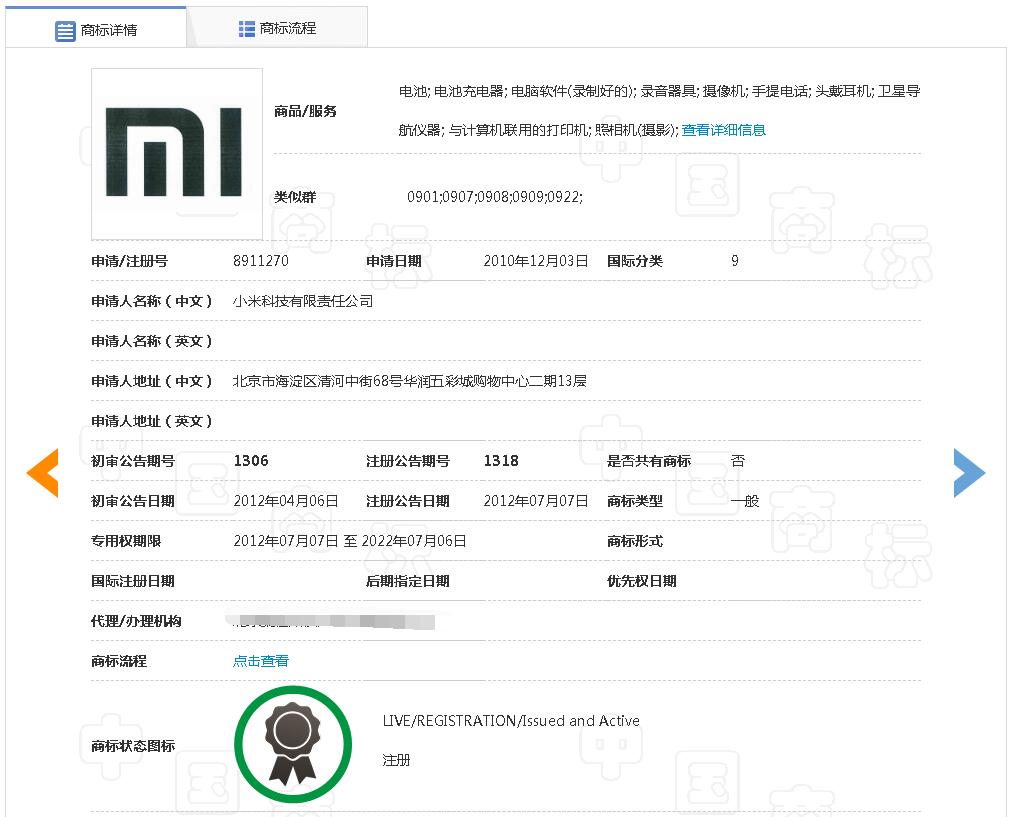Select the 申请/注册号 label

pos(129,261)
